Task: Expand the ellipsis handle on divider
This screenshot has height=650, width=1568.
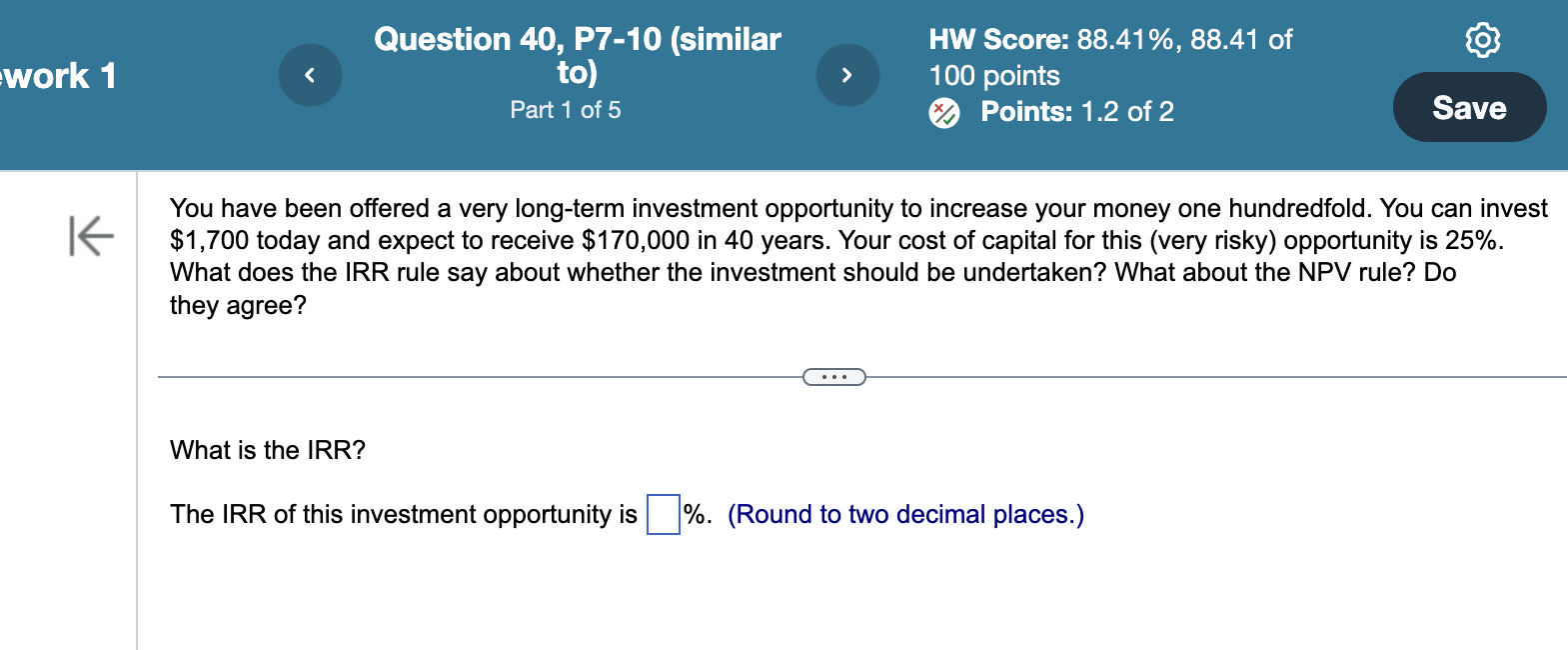Action: pos(833,377)
